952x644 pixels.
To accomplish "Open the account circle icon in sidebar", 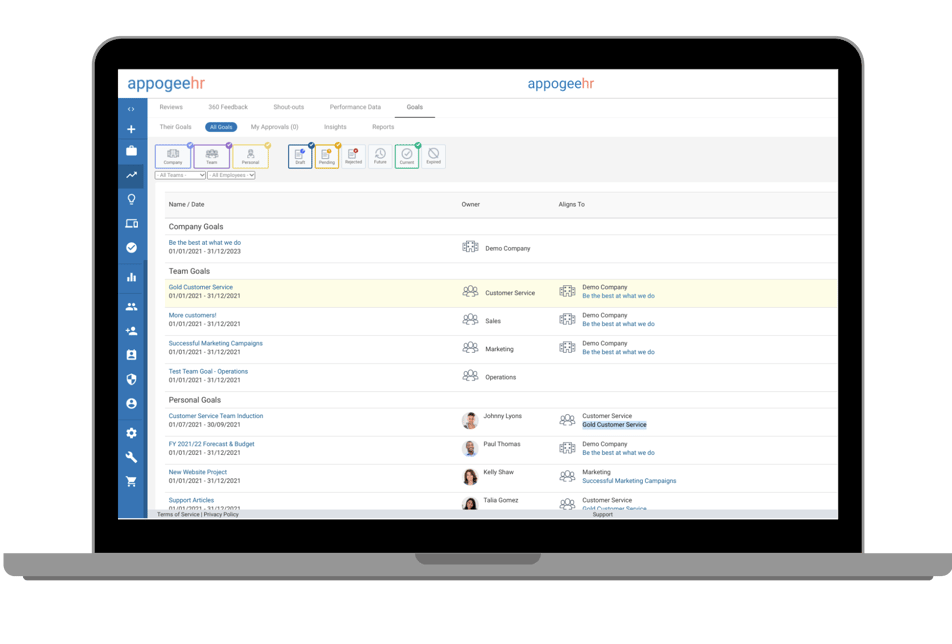I will [x=131, y=404].
